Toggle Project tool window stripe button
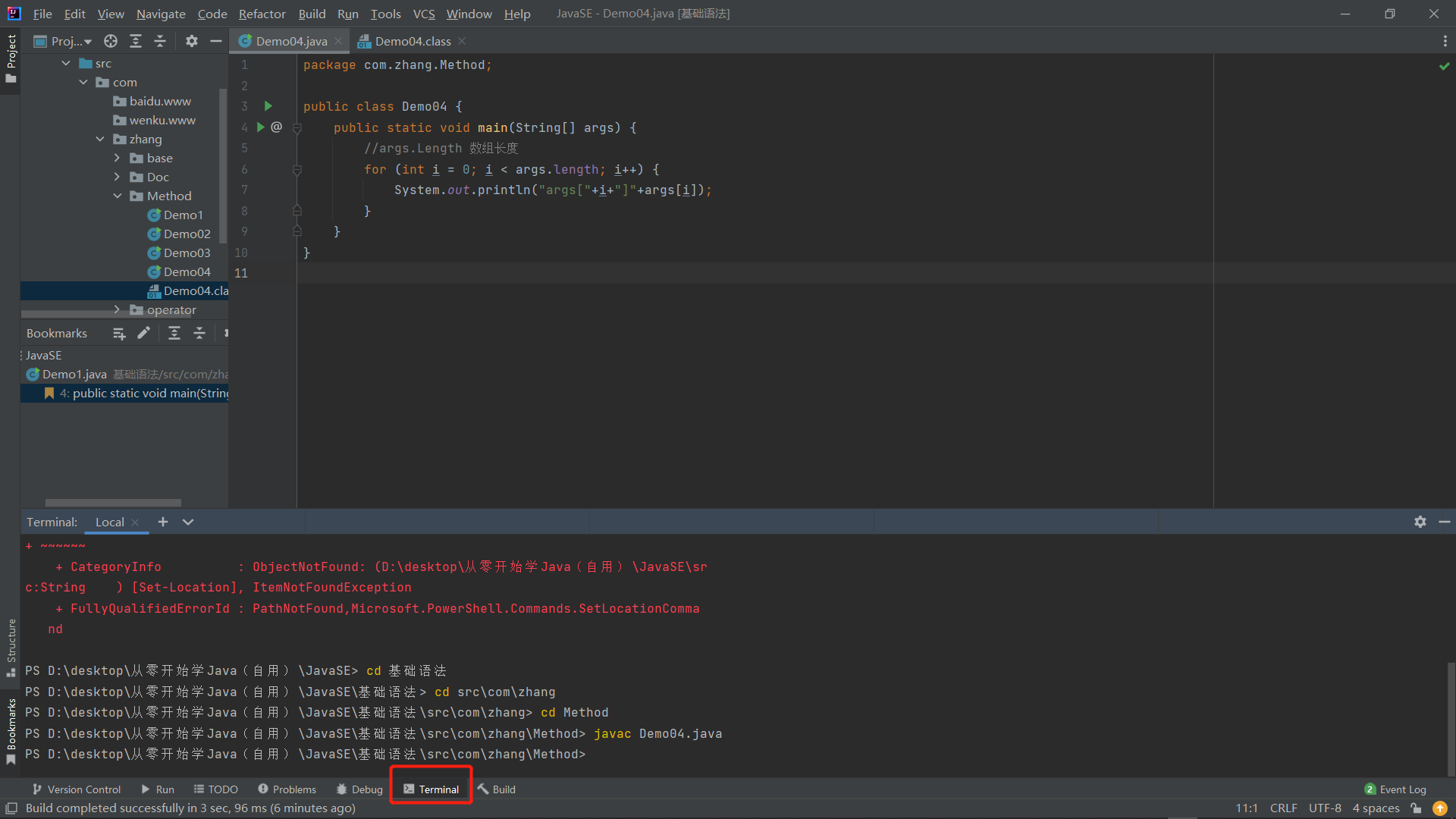This screenshot has height=819, width=1456. click(11, 59)
